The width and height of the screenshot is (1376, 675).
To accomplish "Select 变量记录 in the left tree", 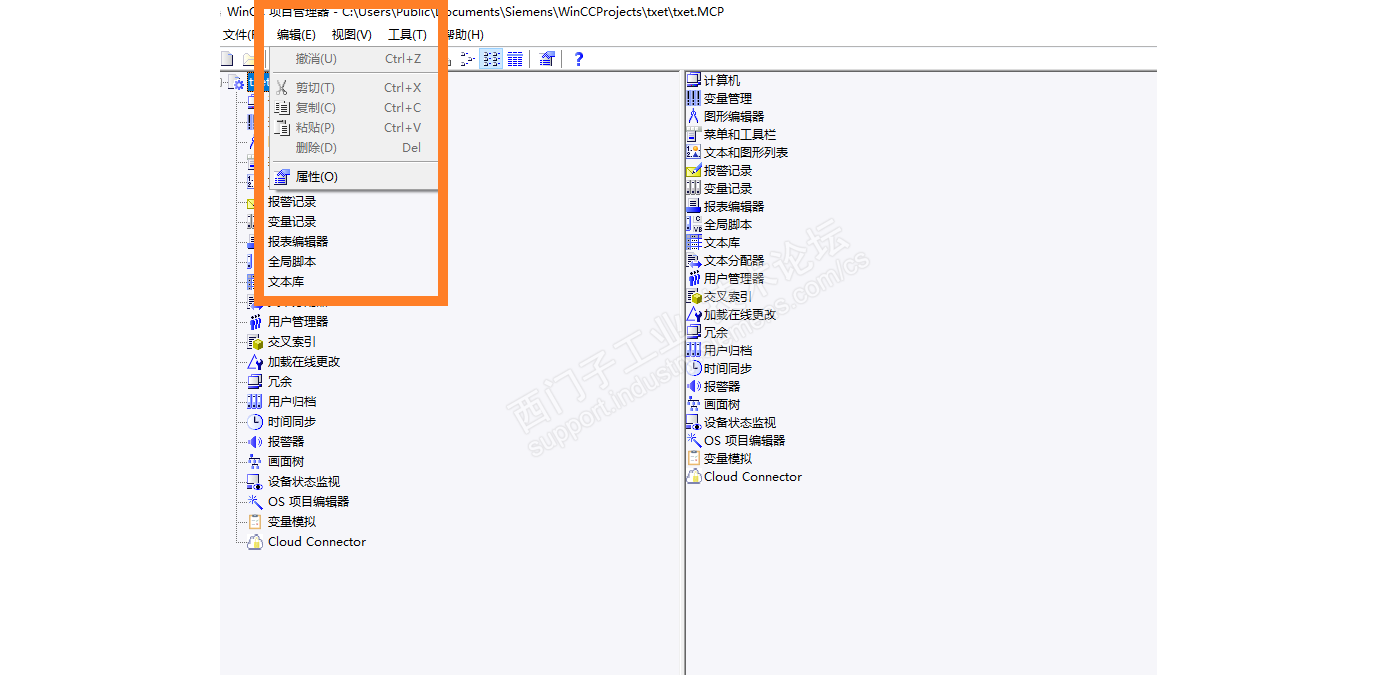I will [x=292, y=222].
